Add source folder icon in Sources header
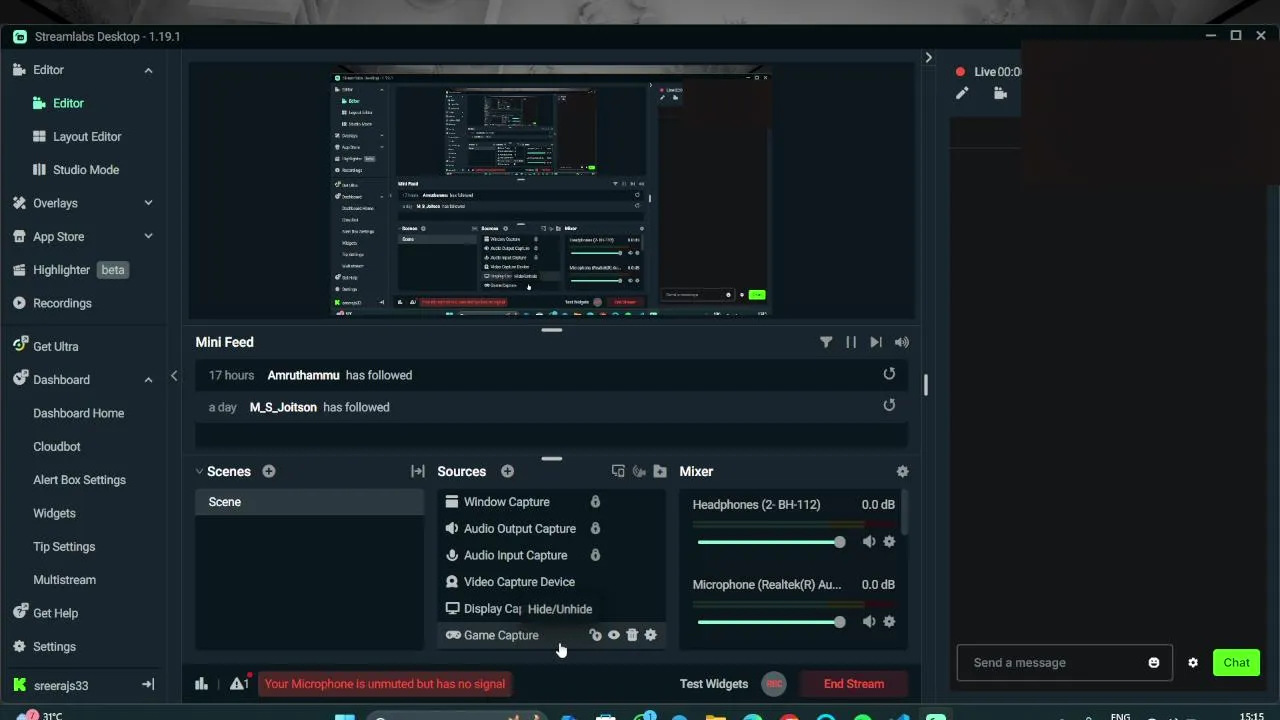The width and height of the screenshot is (1280, 720). pos(660,471)
